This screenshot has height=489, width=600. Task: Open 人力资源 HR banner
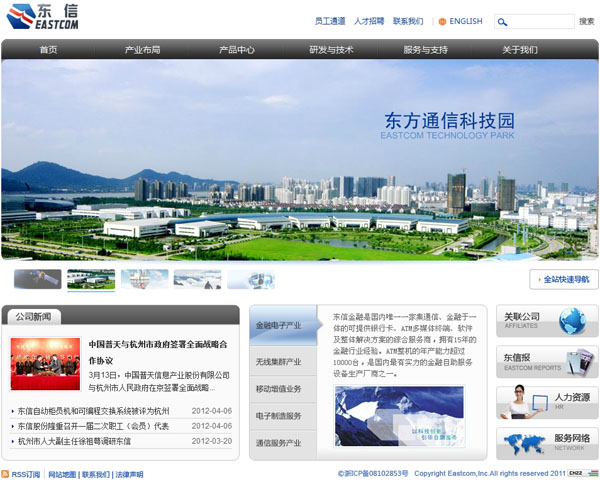coord(547,402)
